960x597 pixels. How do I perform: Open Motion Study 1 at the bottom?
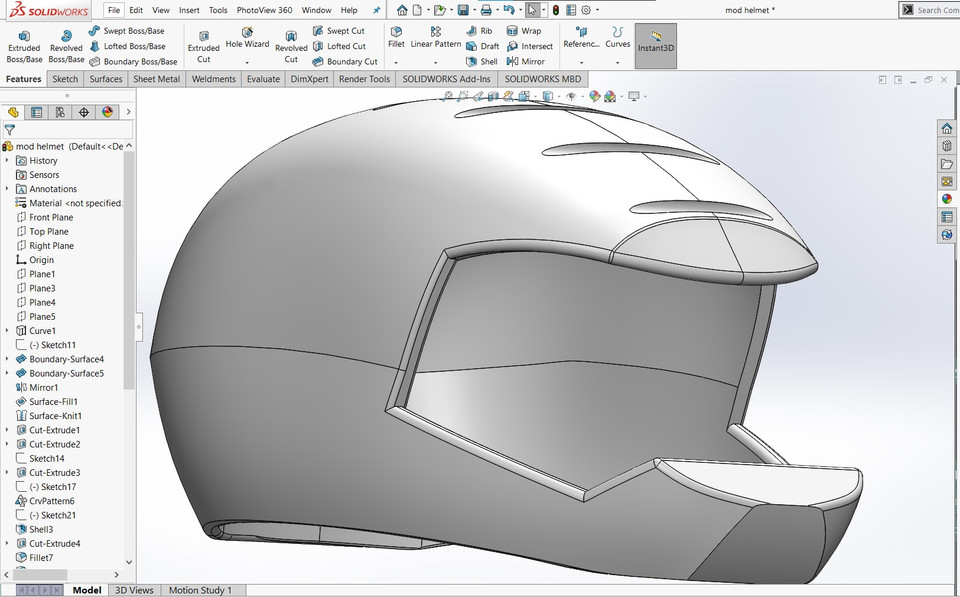pos(202,590)
